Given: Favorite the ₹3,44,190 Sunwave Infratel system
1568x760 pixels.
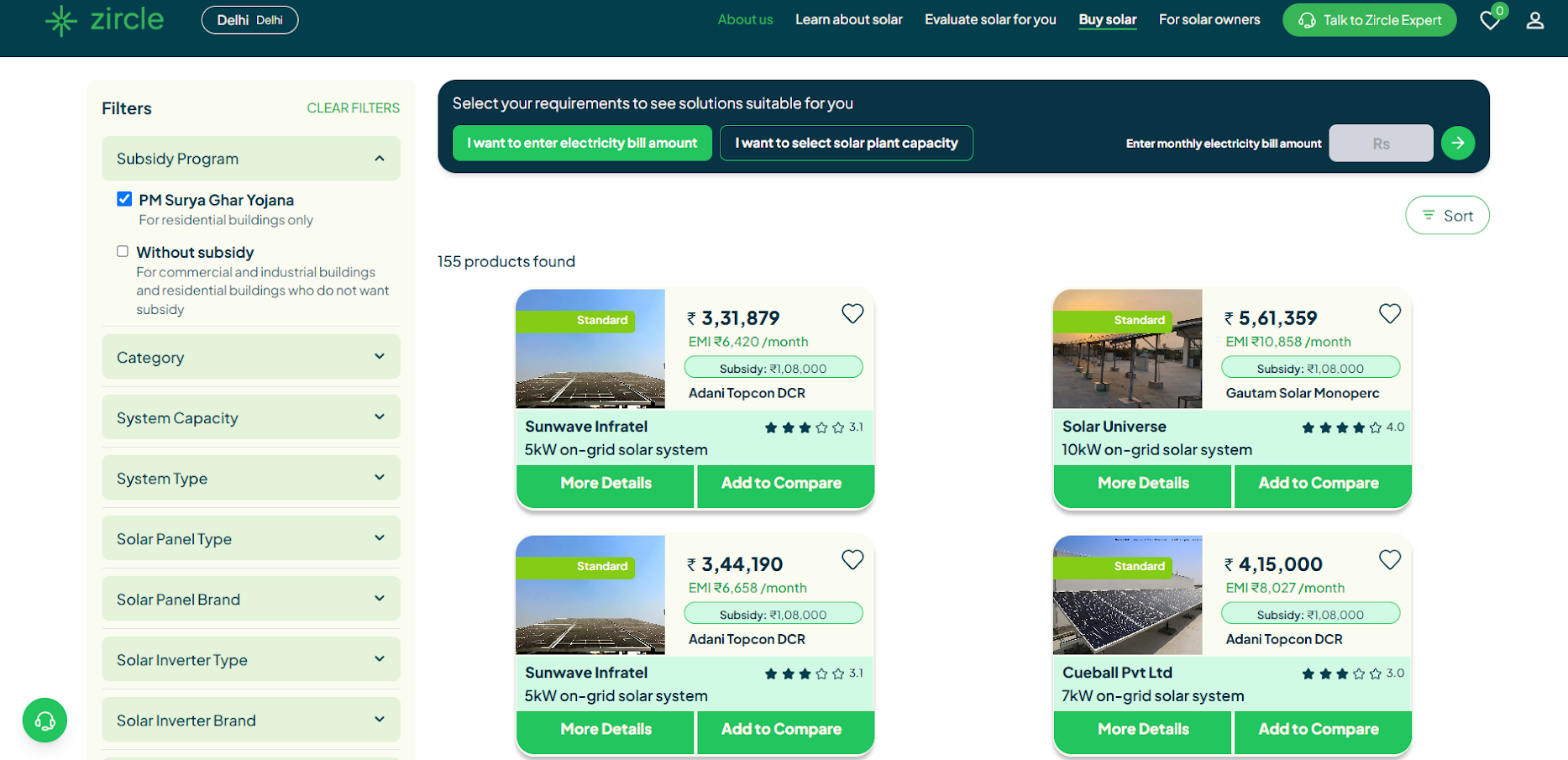Looking at the screenshot, I should 852,559.
